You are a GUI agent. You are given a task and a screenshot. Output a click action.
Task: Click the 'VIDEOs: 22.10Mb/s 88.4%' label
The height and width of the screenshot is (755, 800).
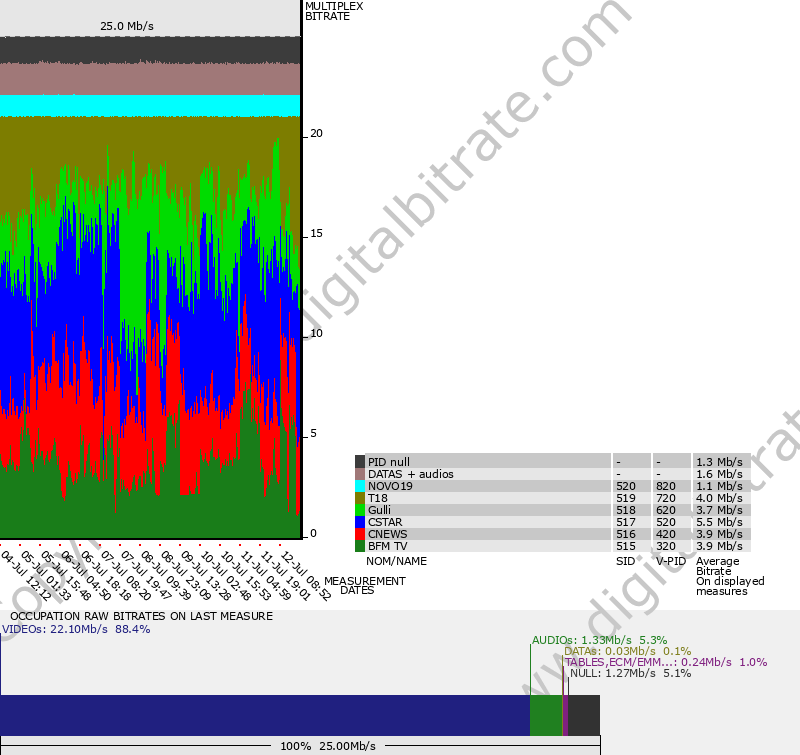76,629
